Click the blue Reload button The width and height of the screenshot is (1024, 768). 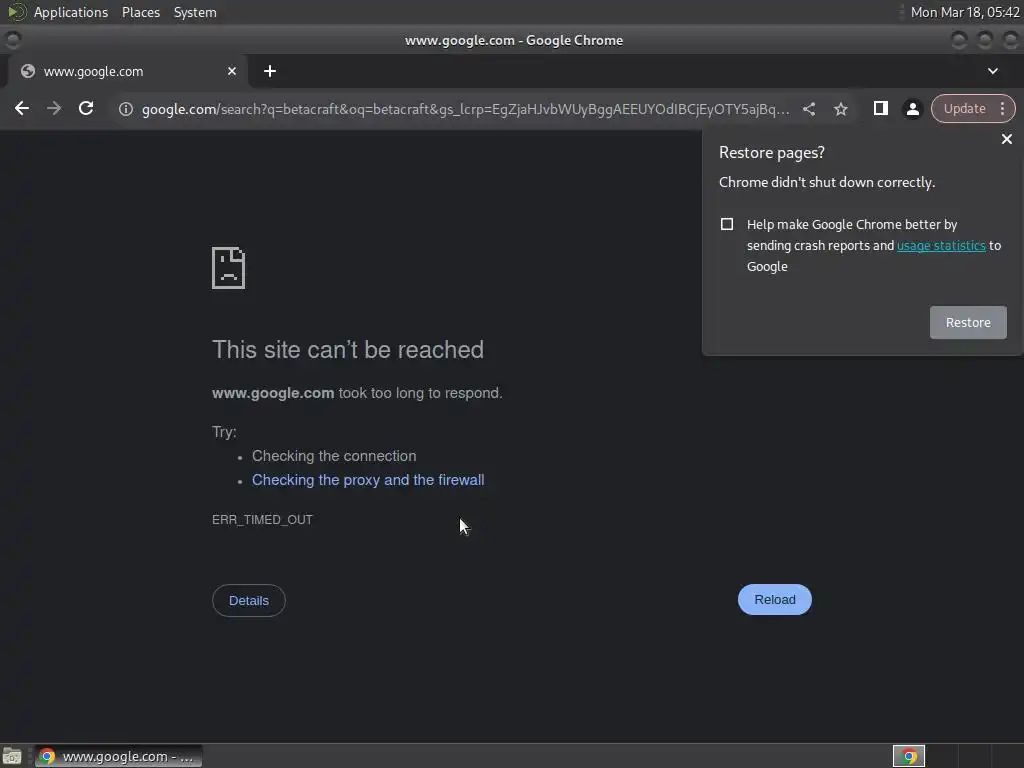tap(775, 600)
